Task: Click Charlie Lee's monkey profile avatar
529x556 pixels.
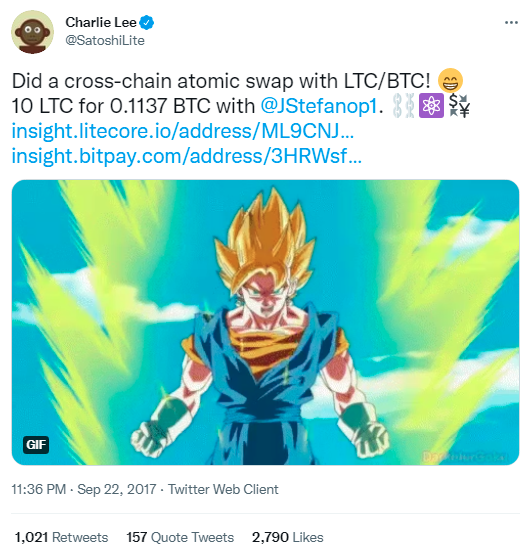Action: point(33,32)
